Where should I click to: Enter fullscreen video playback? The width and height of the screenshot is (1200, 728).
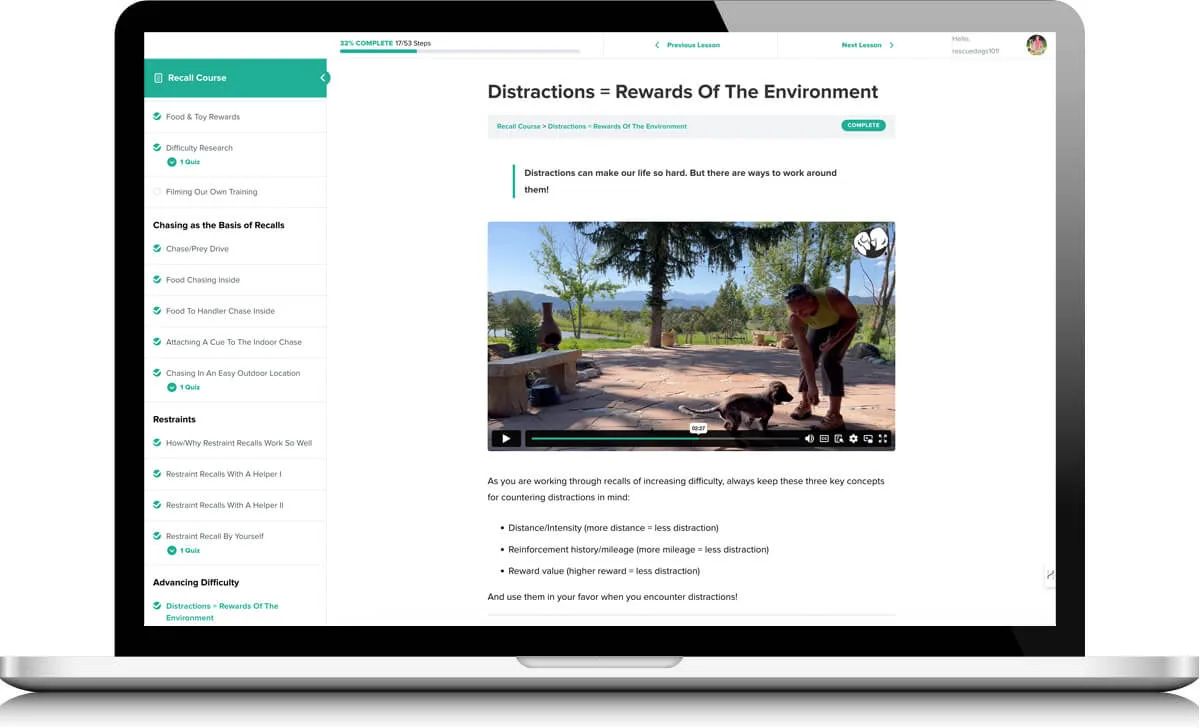click(x=884, y=438)
